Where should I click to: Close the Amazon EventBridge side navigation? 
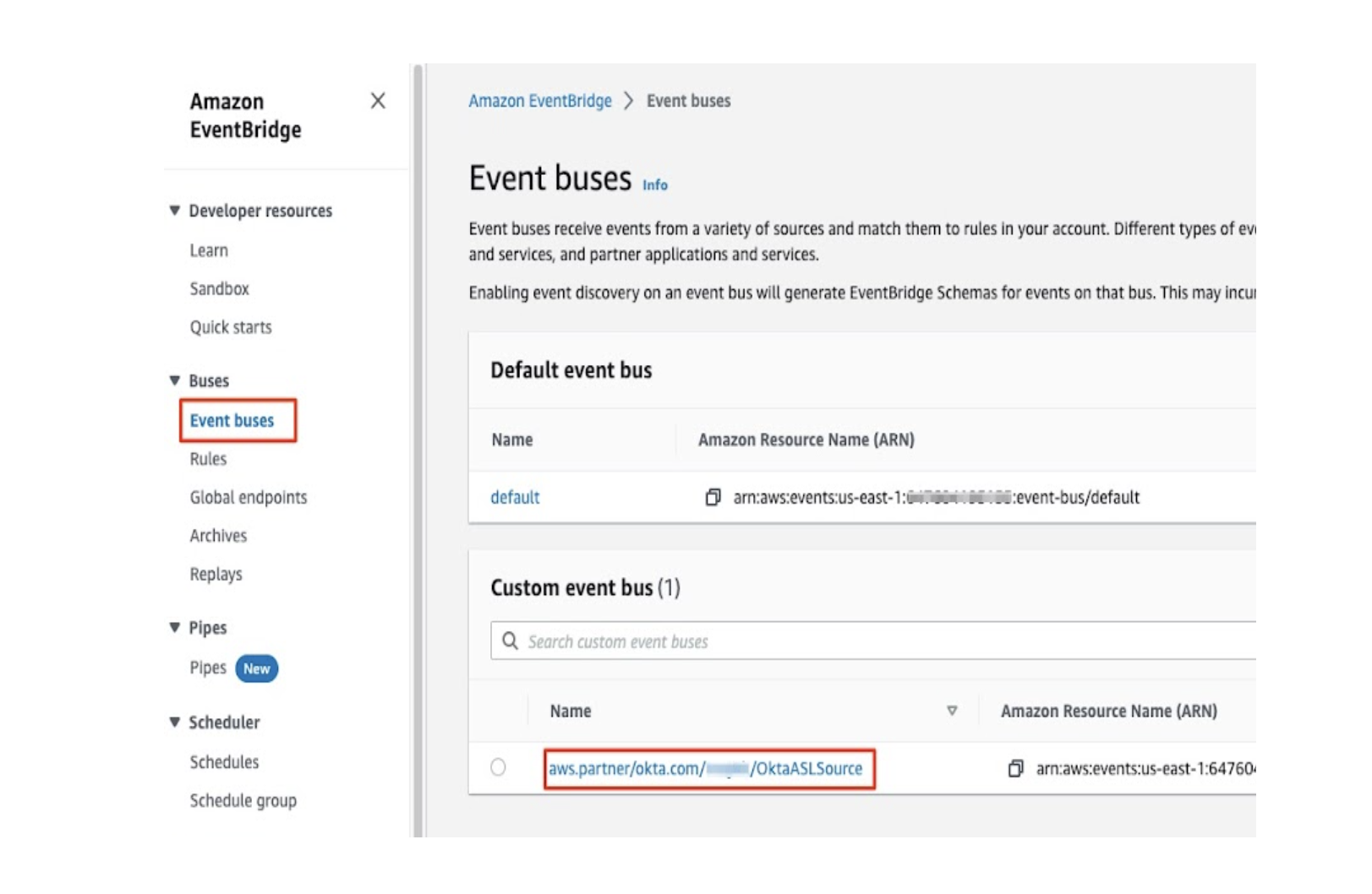(377, 101)
